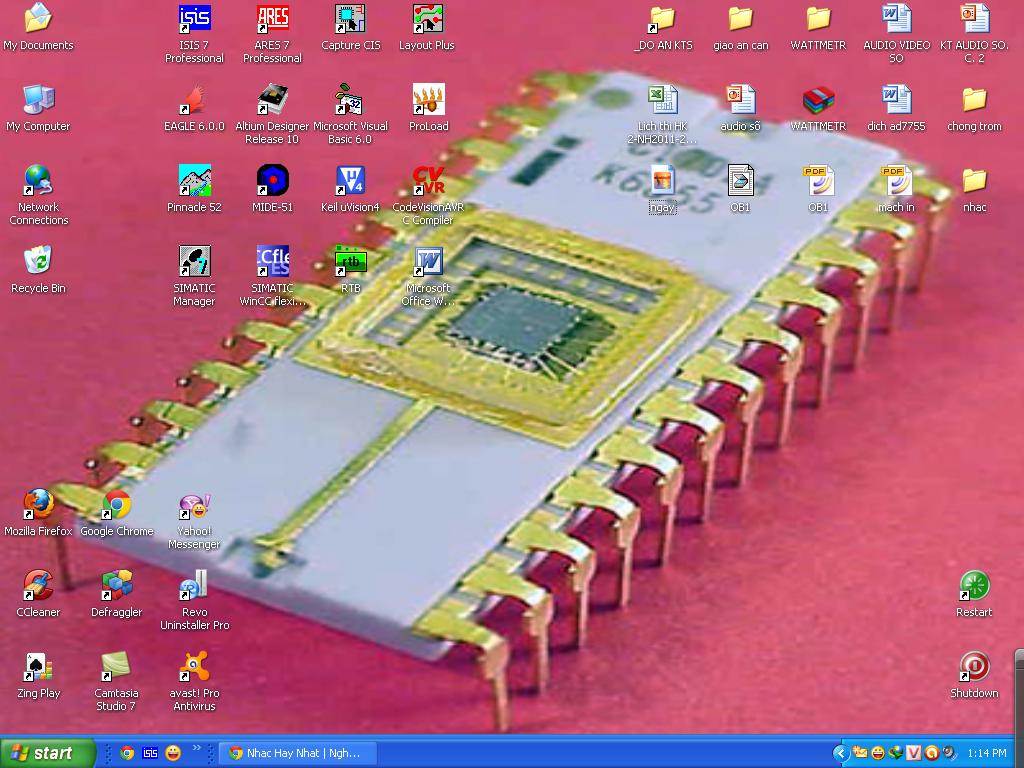Click the Defraggler desktop icon
Viewport: 1024px width, 768px height.
click(x=116, y=585)
